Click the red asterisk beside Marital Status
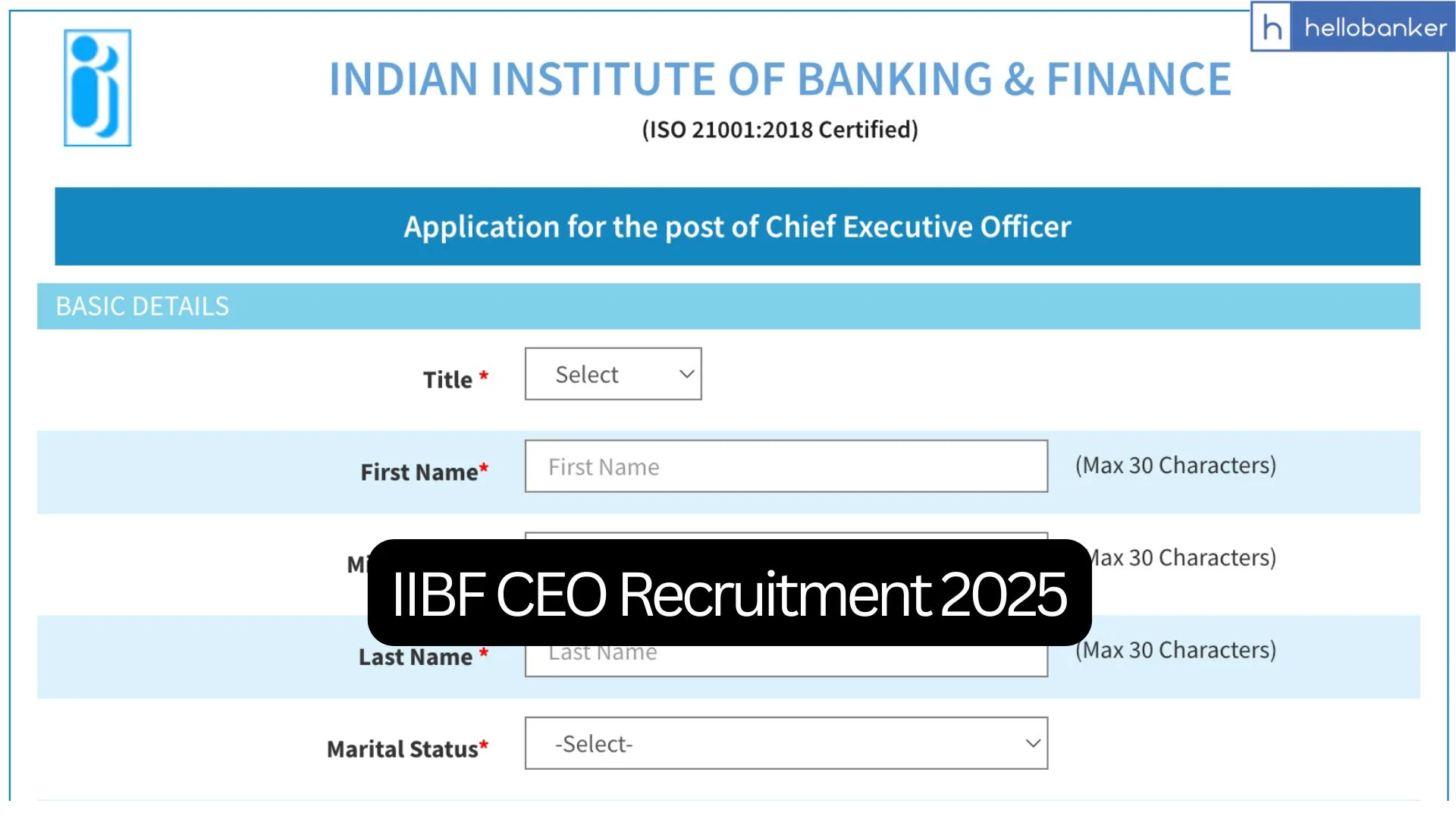The width and height of the screenshot is (1456, 819). (x=483, y=745)
